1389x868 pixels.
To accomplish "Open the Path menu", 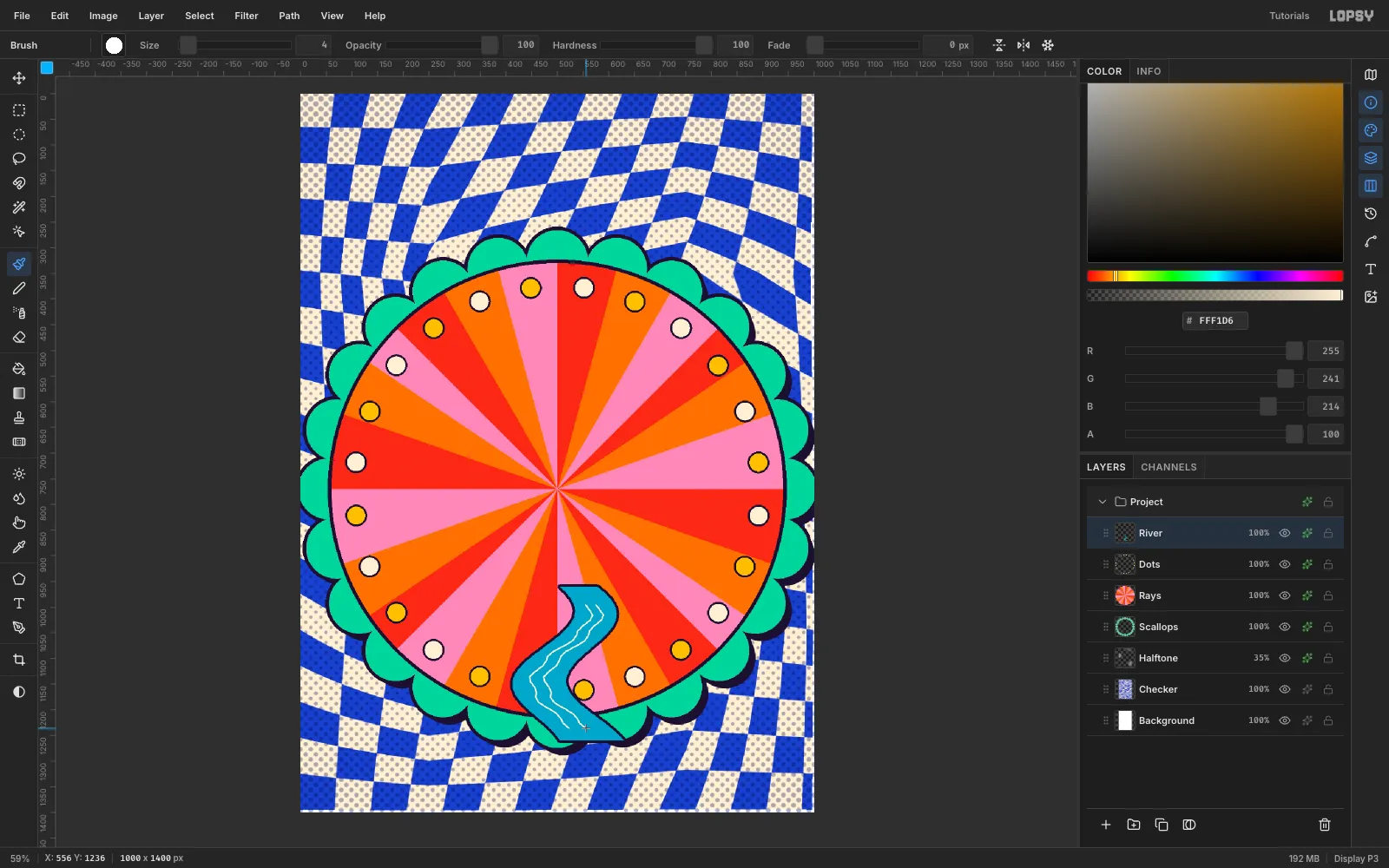I will click(x=289, y=16).
